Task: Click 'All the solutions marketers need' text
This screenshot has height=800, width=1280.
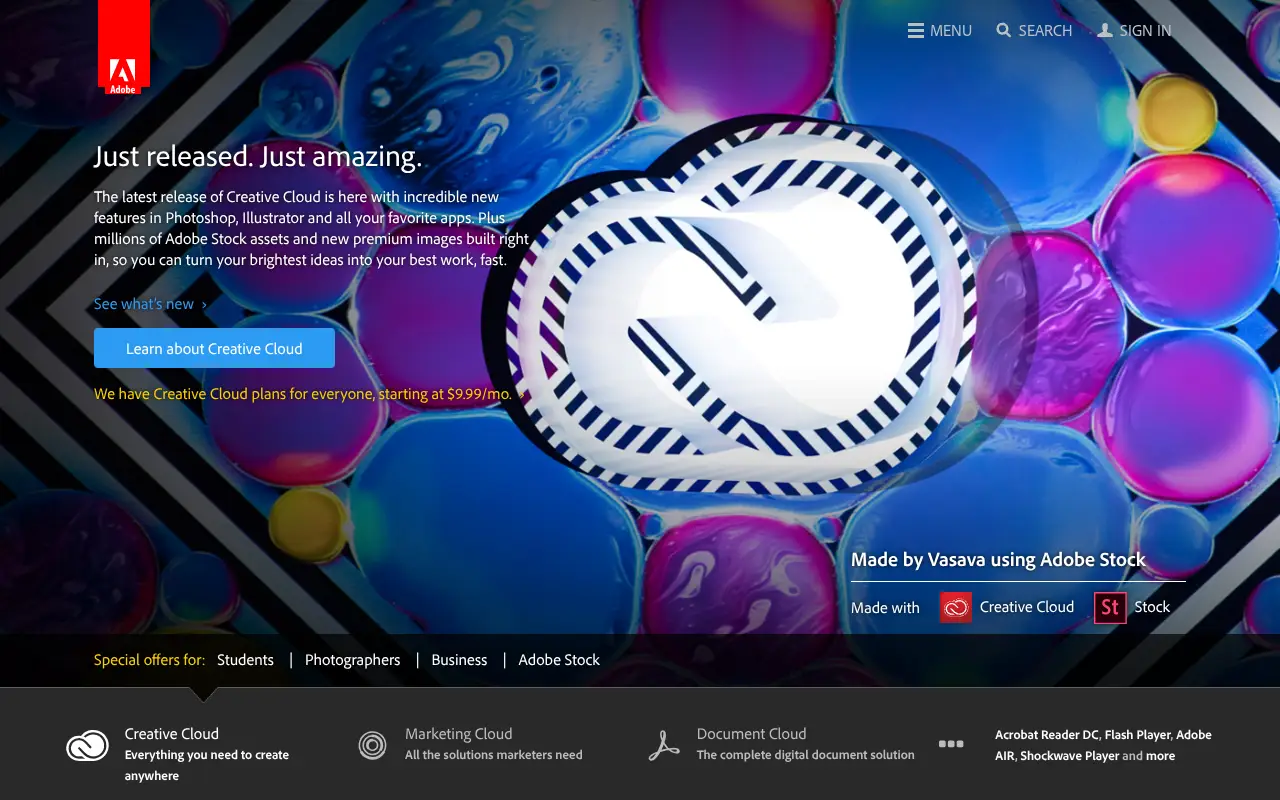Action: pyautogui.click(x=493, y=755)
